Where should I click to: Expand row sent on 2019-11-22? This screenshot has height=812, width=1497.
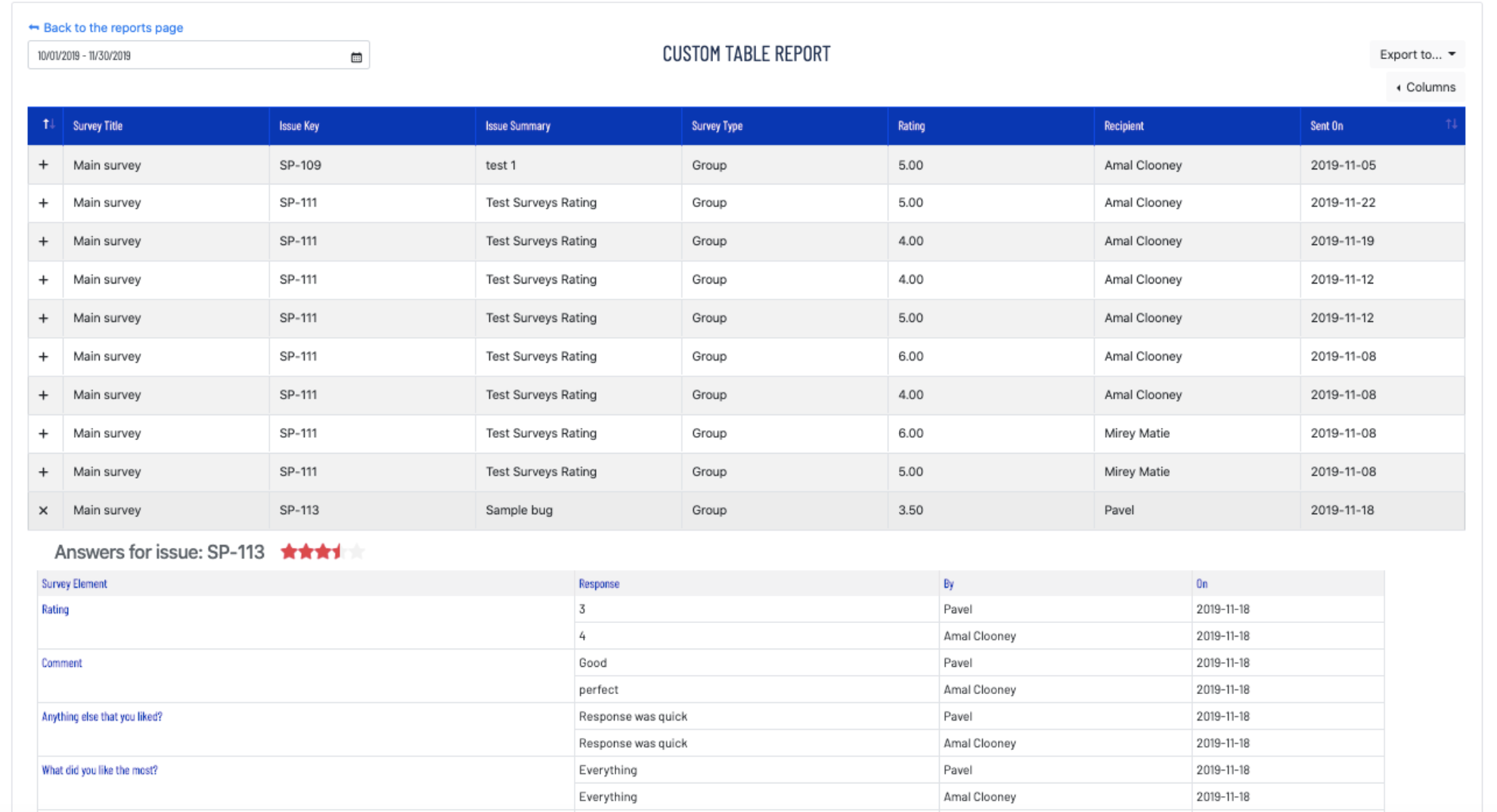click(43, 203)
